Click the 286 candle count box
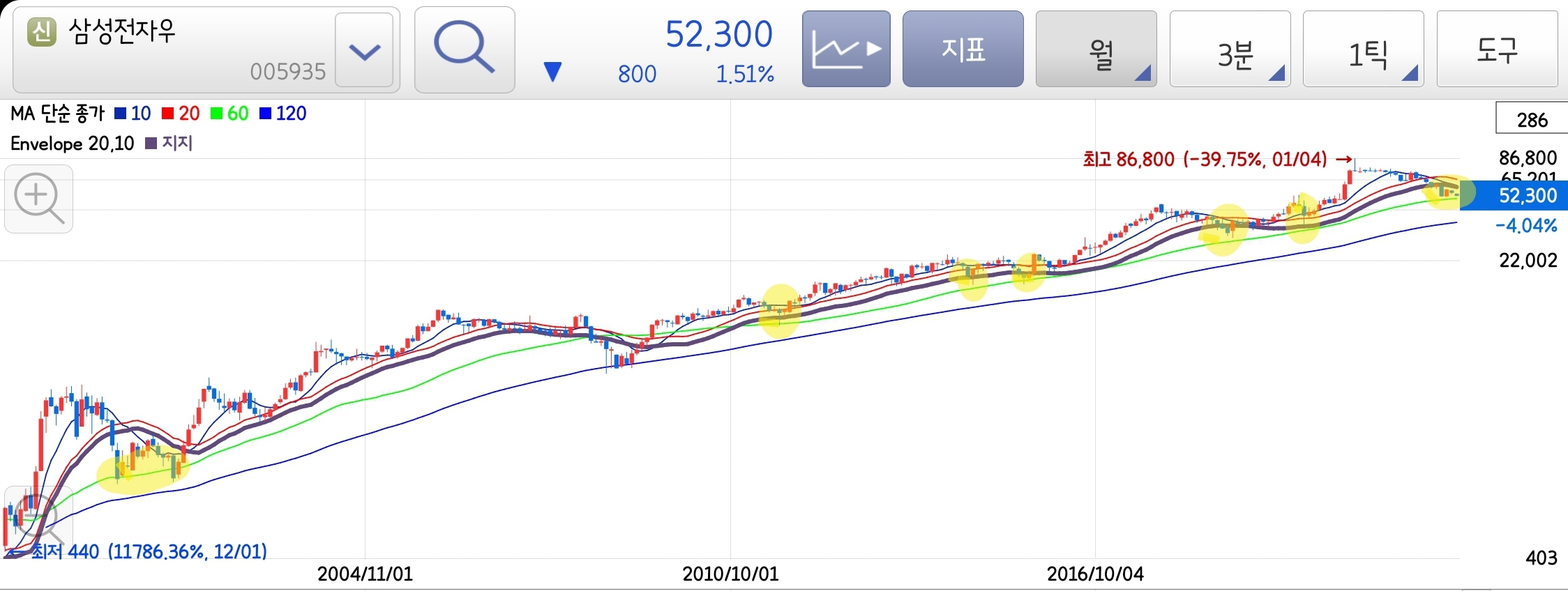This screenshot has height=591, width=1568. 1532,119
